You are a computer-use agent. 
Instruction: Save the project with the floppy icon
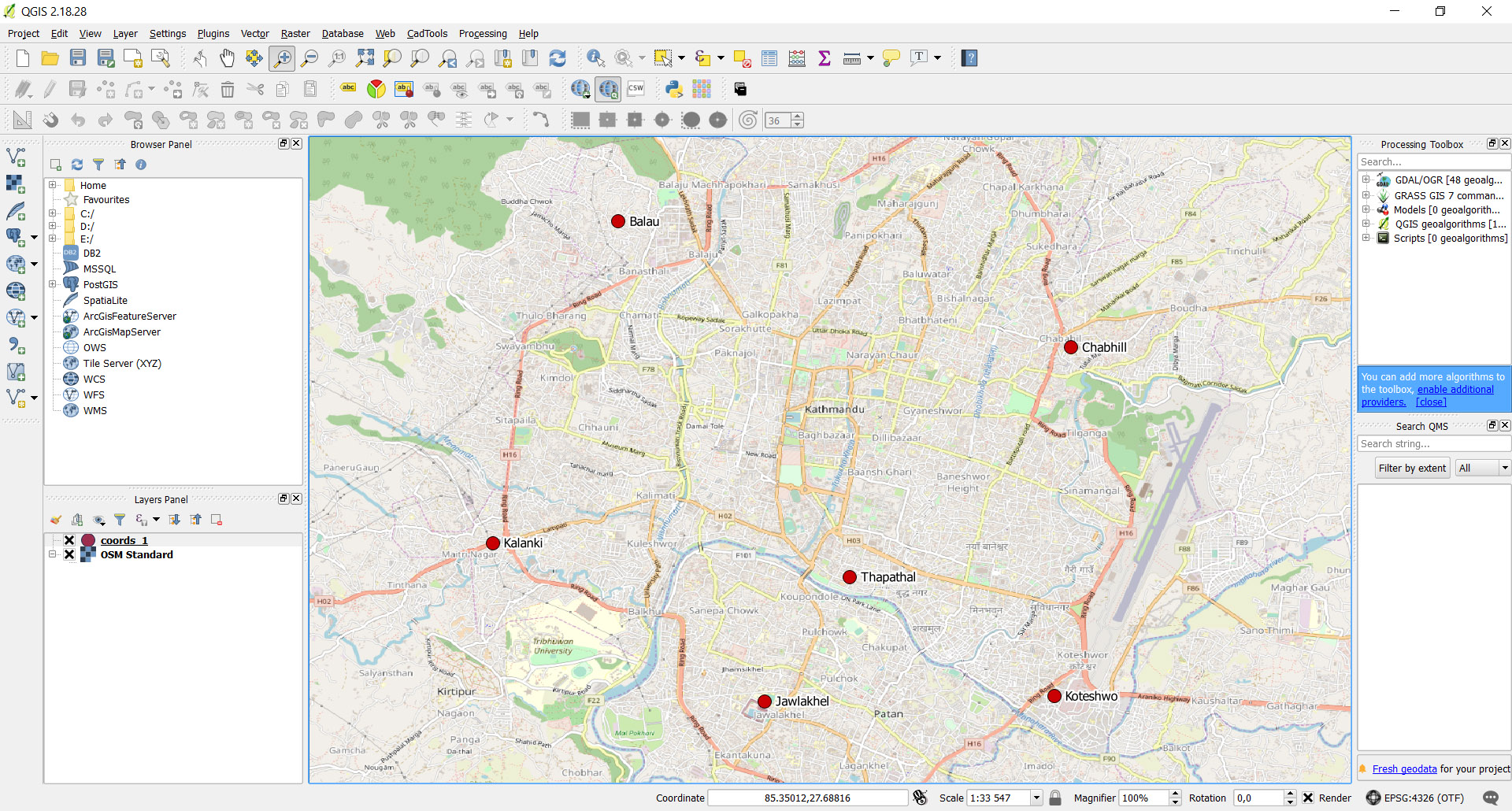pyautogui.click(x=78, y=58)
